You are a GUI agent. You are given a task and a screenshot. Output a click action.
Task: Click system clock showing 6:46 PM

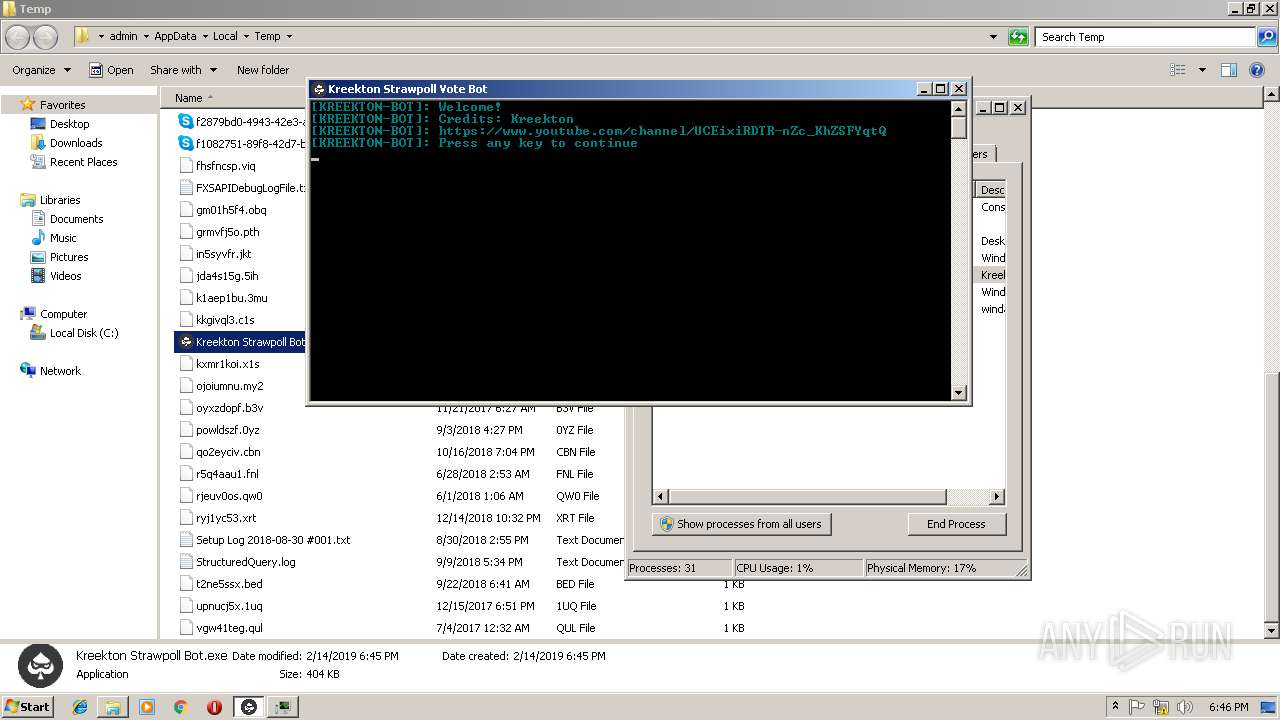click(1228, 707)
